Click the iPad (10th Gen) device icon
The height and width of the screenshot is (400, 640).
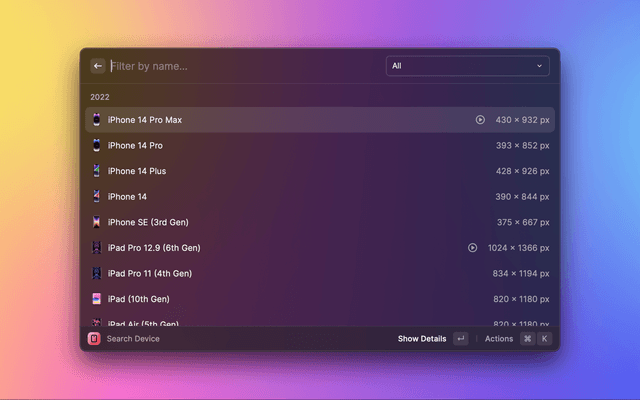[96, 299]
